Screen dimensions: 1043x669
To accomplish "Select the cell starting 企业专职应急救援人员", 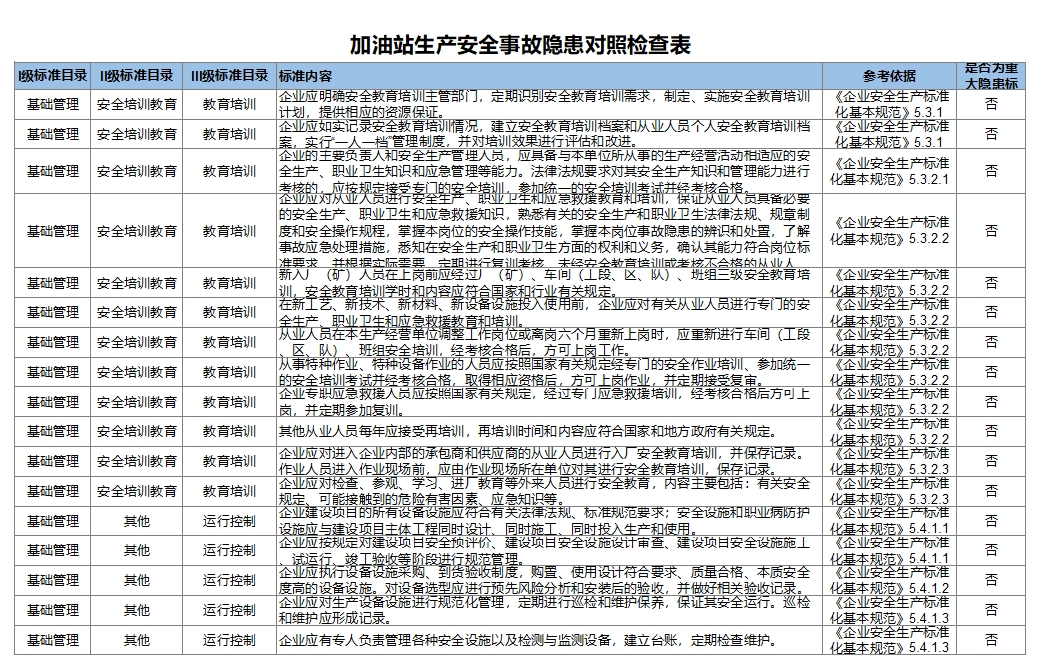I will [x=549, y=402].
